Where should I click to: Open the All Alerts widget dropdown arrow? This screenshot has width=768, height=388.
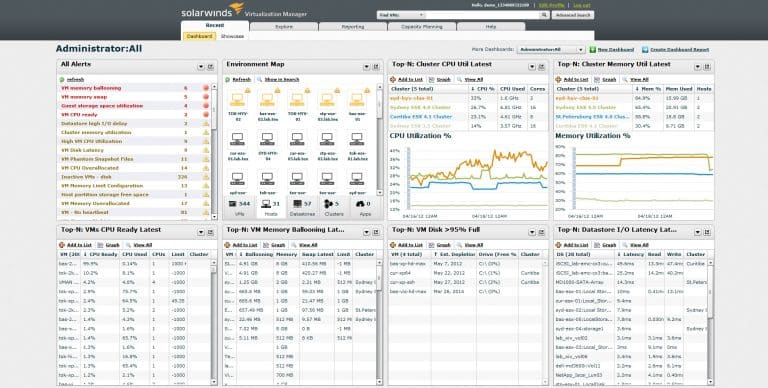tap(201, 67)
